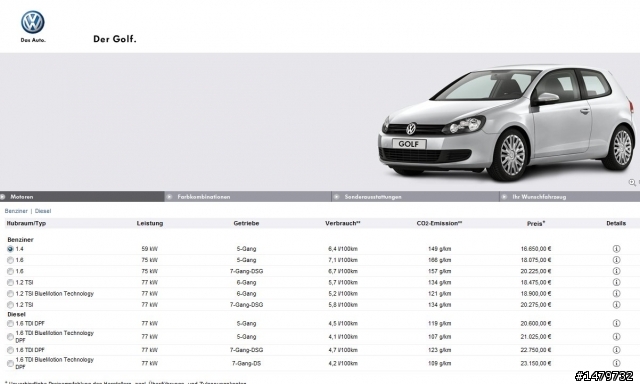Select 1.2 TSI 7-Gang-DSG radio button
The image size is (640, 384).
[x=10, y=305]
